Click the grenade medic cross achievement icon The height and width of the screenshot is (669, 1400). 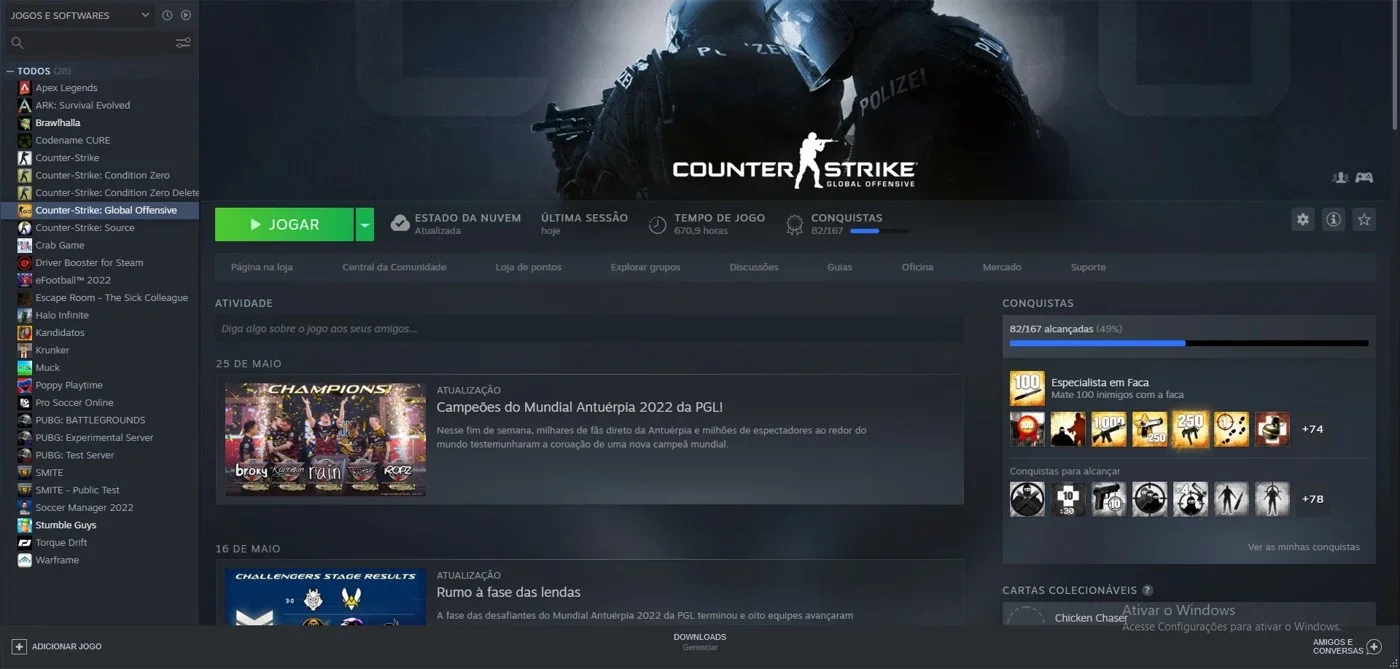[1272, 429]
